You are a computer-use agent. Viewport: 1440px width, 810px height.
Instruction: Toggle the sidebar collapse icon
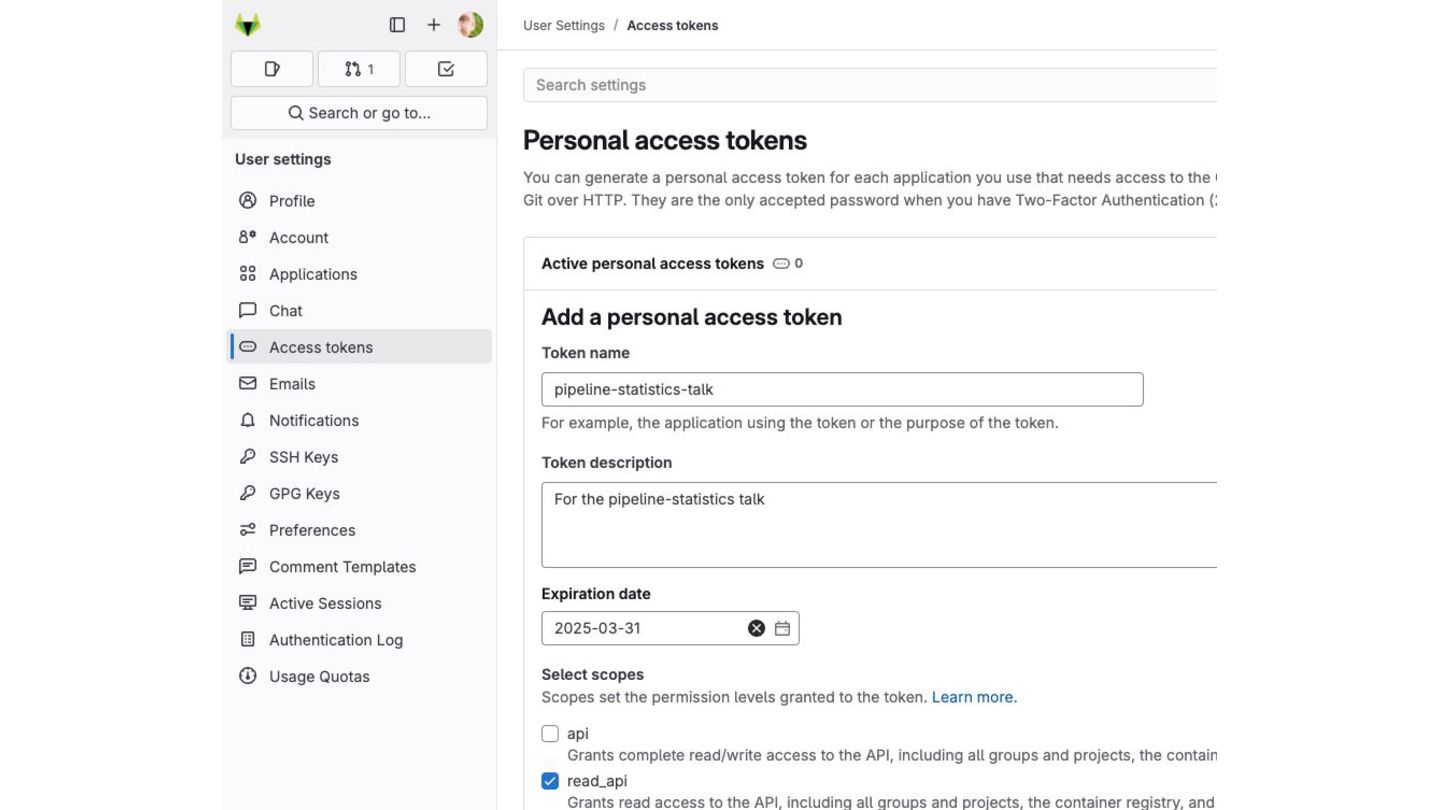[x=397, y=25]
